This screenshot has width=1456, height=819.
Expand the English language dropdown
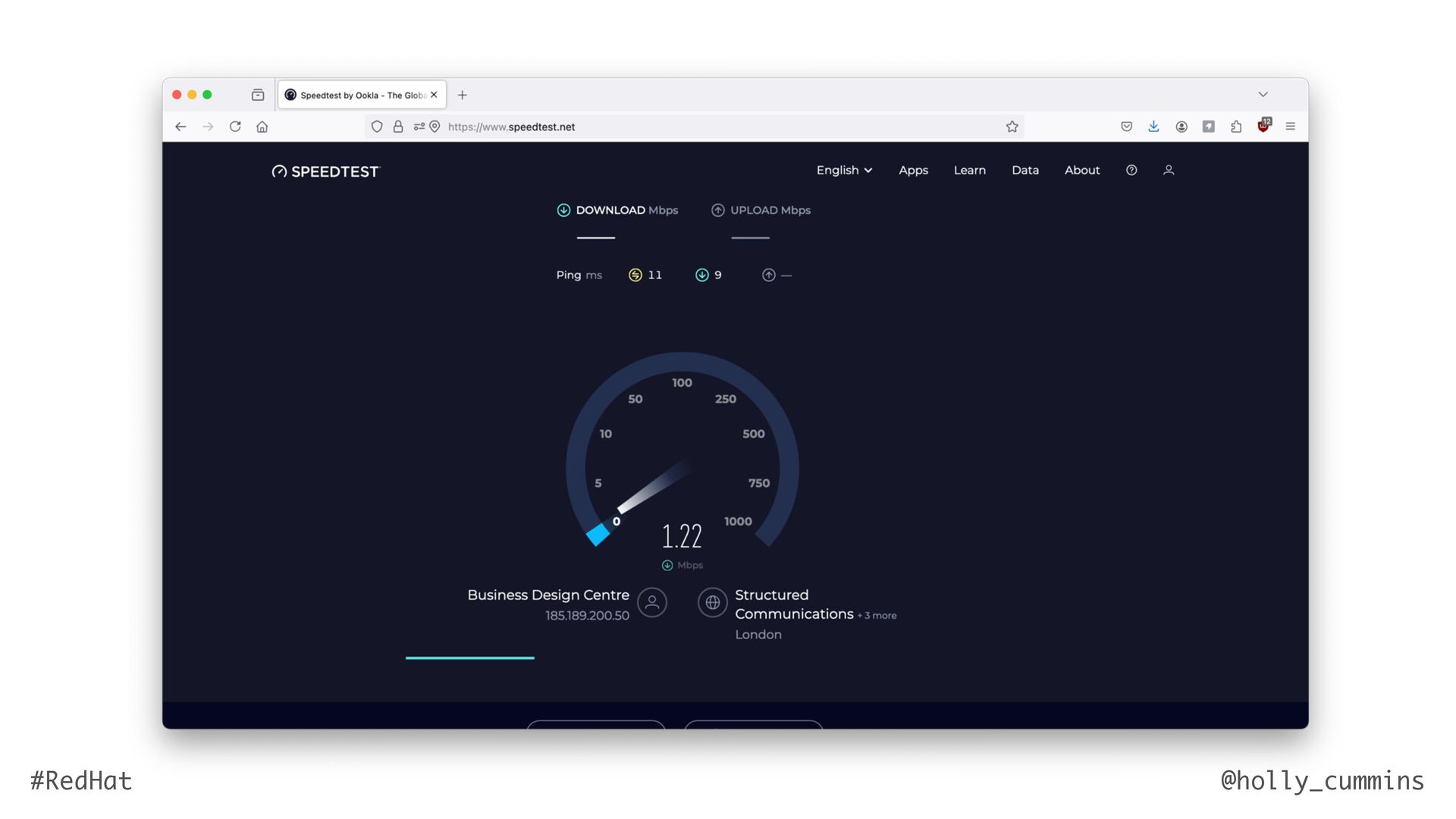tap(844, 171)
